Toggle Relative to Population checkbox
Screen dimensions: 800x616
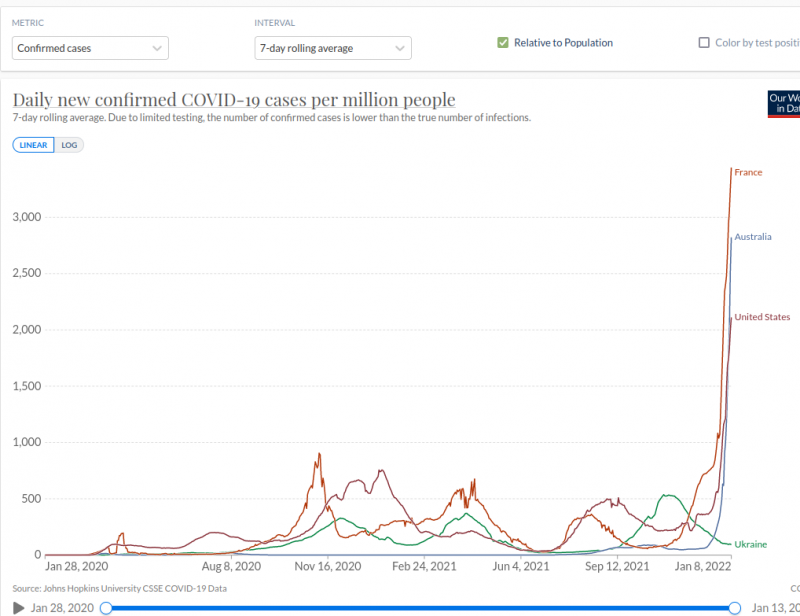504,43
